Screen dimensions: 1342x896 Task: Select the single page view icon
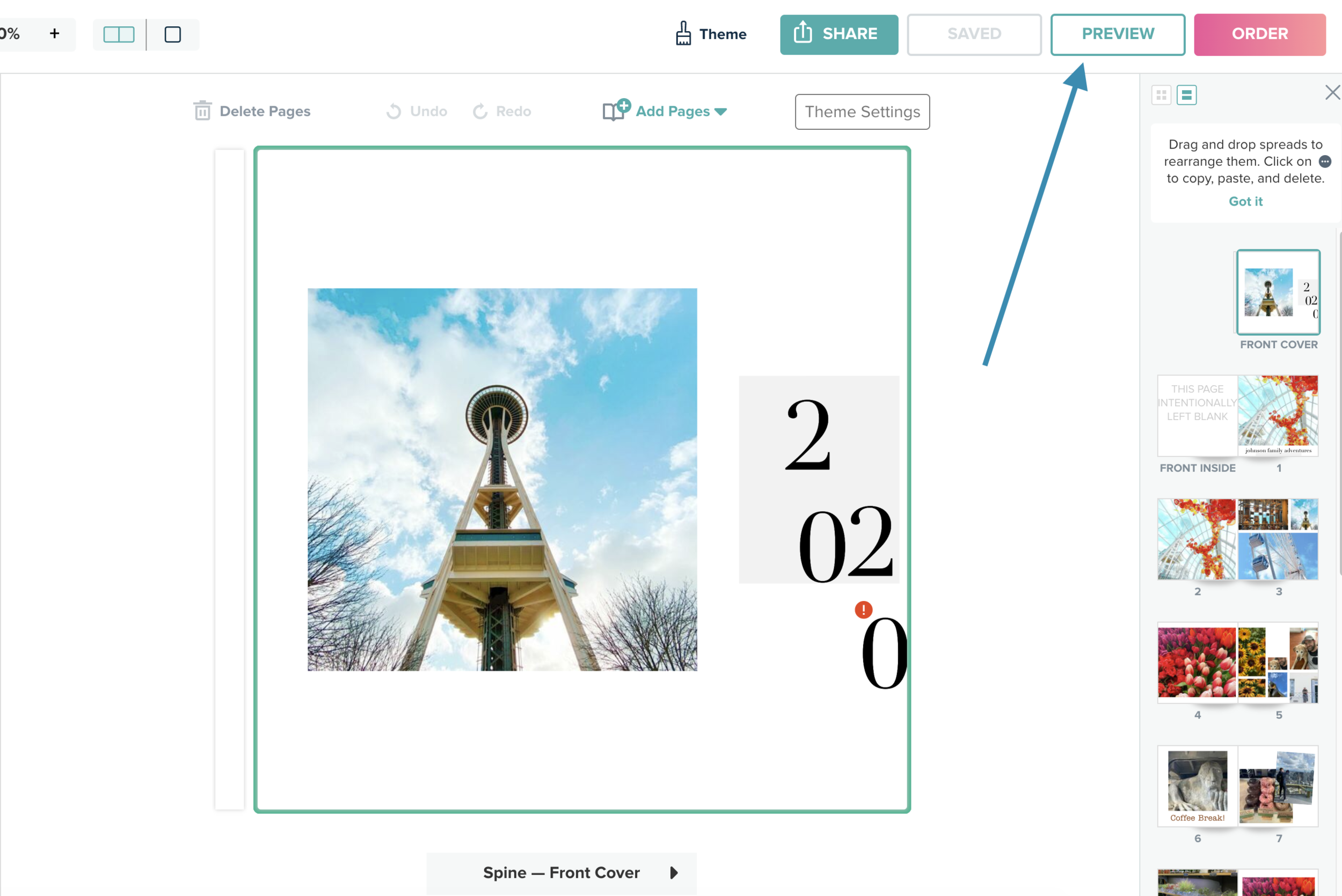[x=173, y=35]
